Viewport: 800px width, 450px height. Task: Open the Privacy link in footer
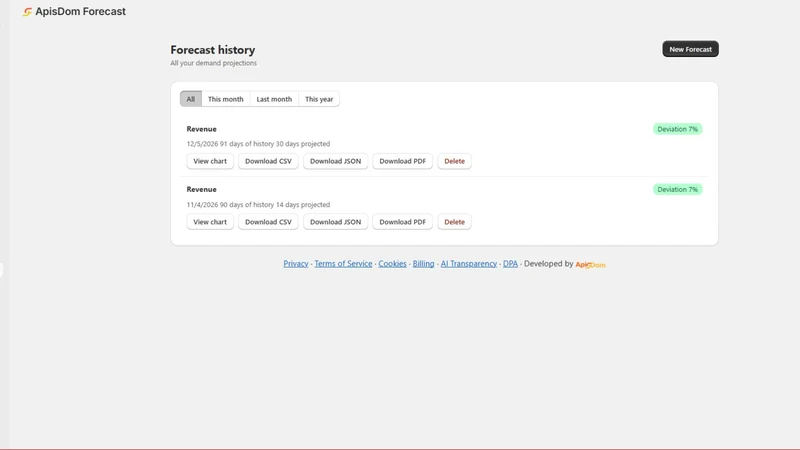point(296,264)
